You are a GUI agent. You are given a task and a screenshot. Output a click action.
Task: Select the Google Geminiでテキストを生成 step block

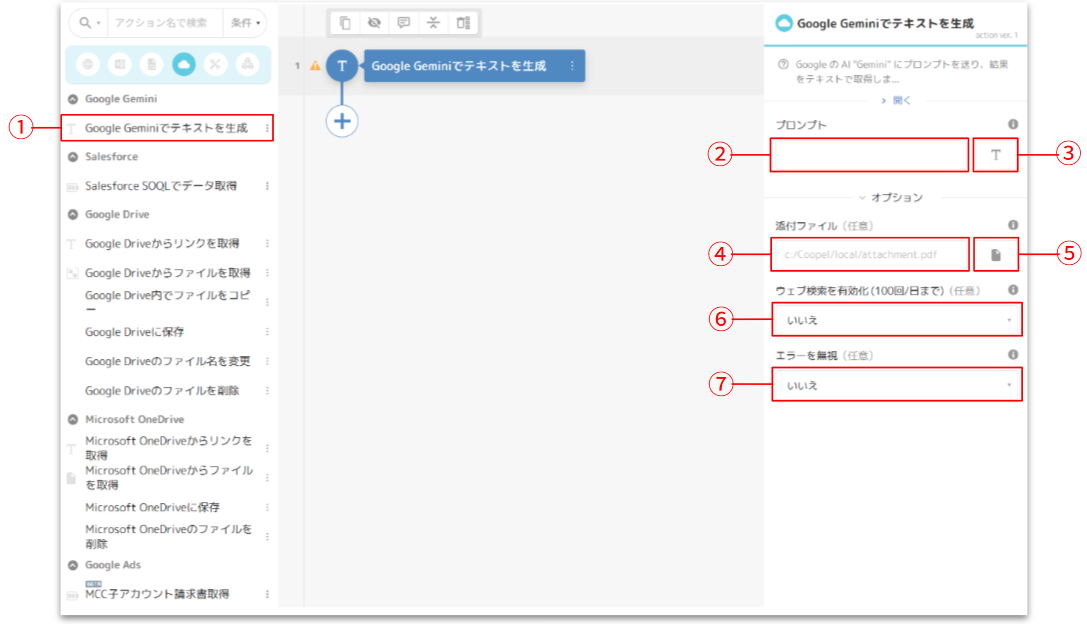474,66
